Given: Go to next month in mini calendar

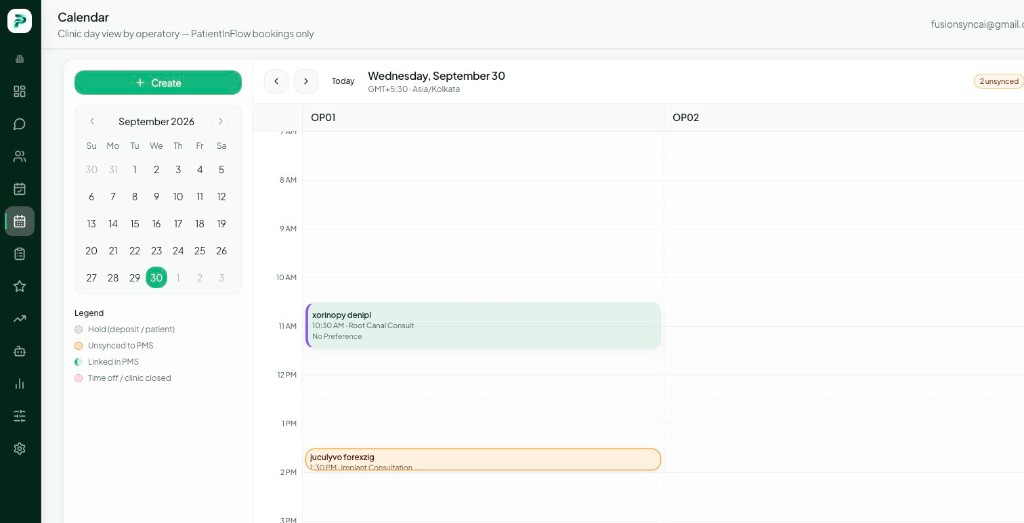Looking at the screenshot, I should pyautogui.click(x=221, y=121).
